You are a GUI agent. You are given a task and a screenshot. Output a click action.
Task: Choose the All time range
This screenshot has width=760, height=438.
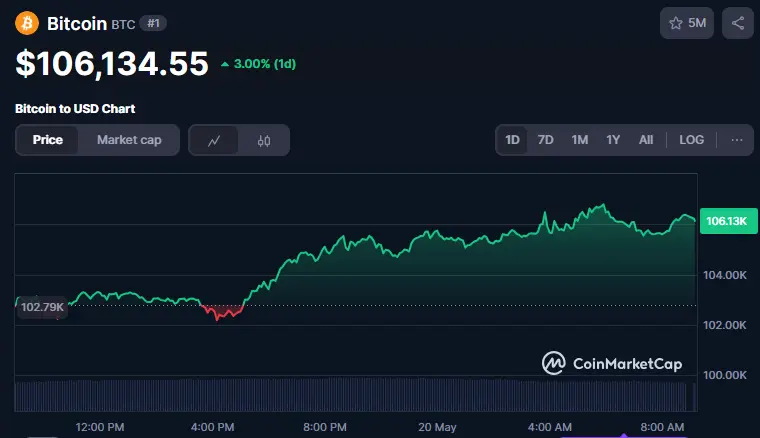tap(646, 140)
